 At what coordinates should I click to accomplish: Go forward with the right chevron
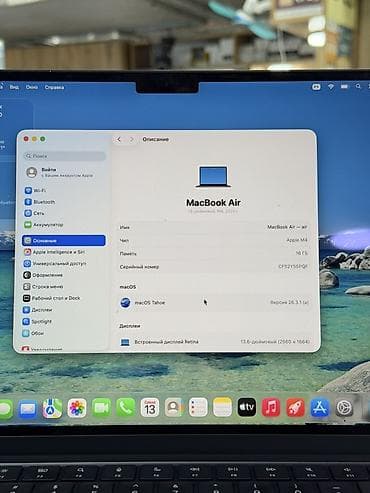(131, 140)
